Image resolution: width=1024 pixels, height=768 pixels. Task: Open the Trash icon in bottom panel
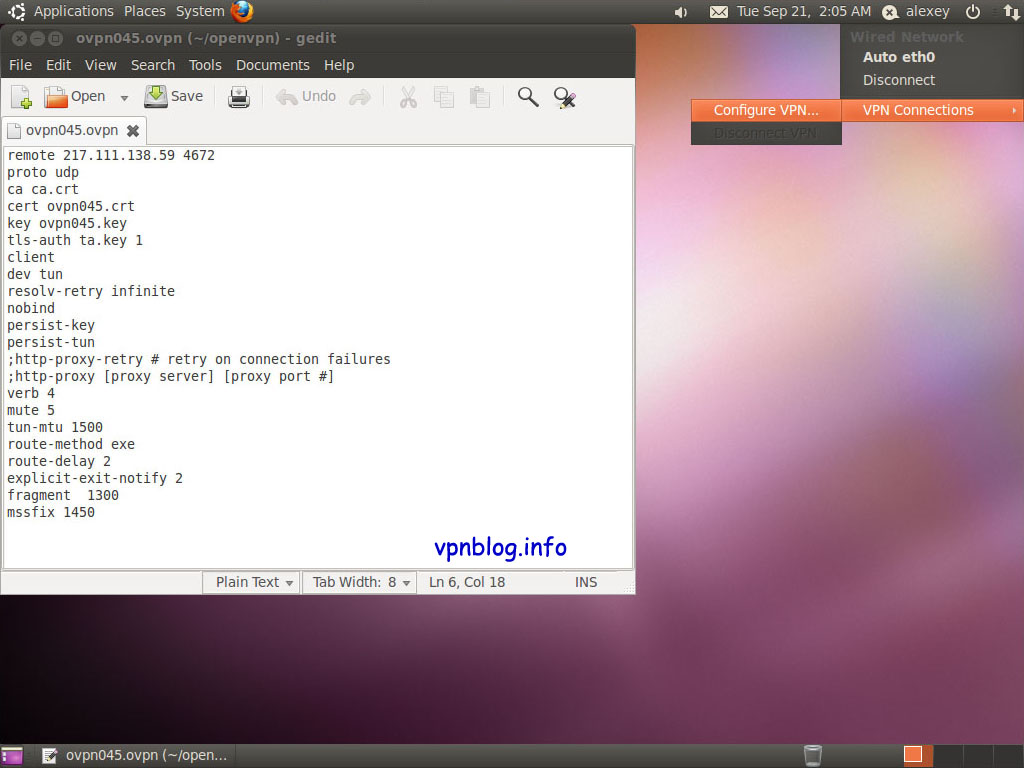(812, 756)
